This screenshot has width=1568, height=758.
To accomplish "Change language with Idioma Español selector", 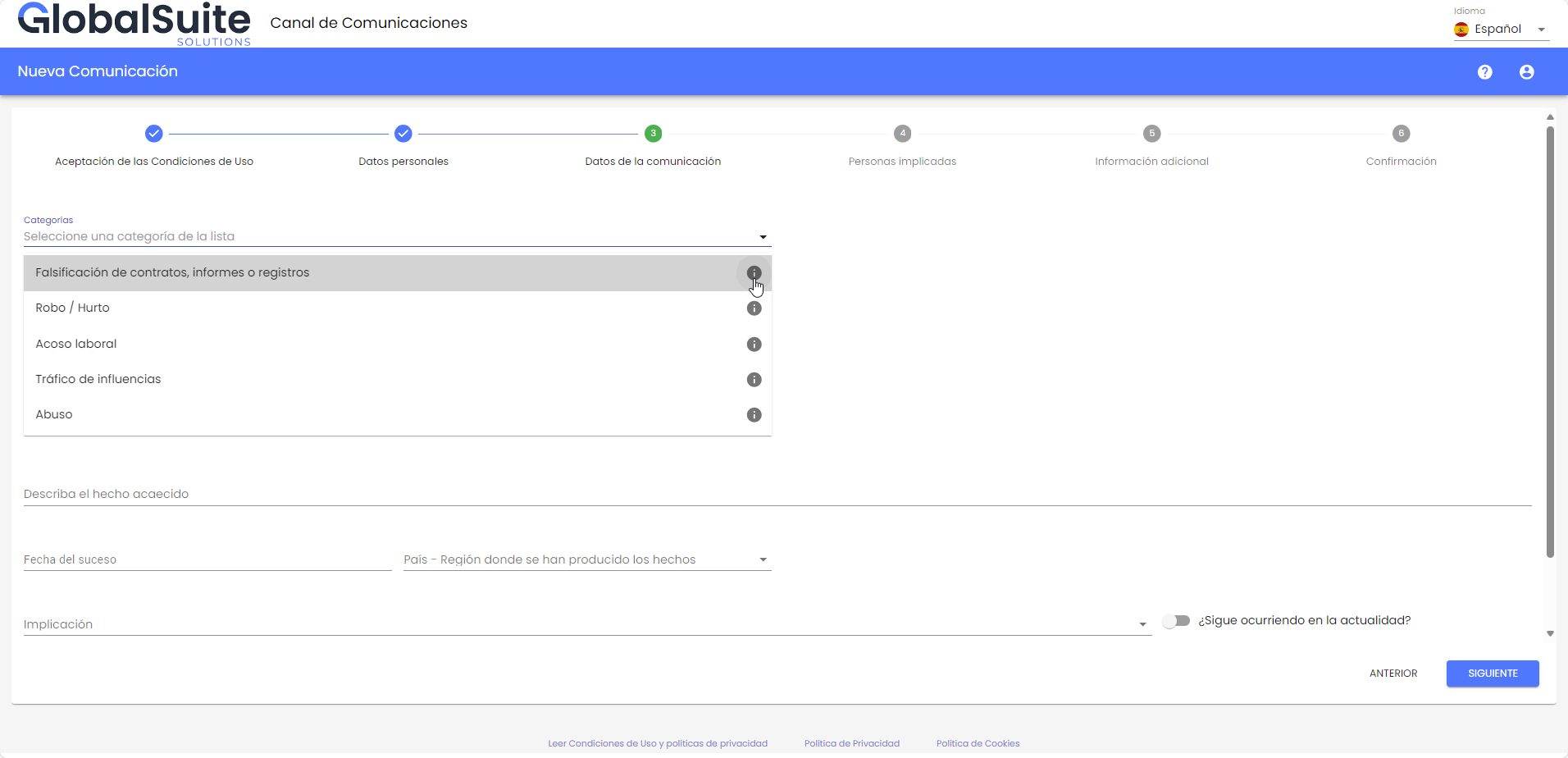I will tap(1499, 30).
